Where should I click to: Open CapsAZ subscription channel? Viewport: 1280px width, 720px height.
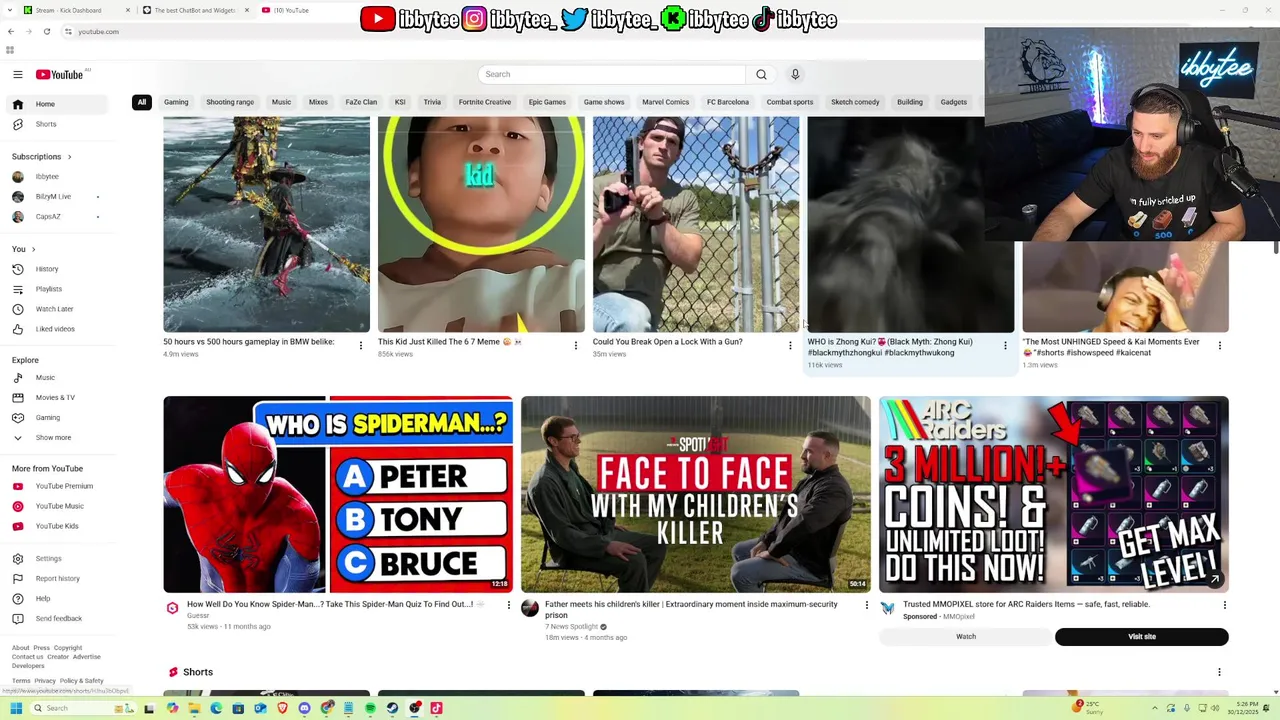pos(58,217)
